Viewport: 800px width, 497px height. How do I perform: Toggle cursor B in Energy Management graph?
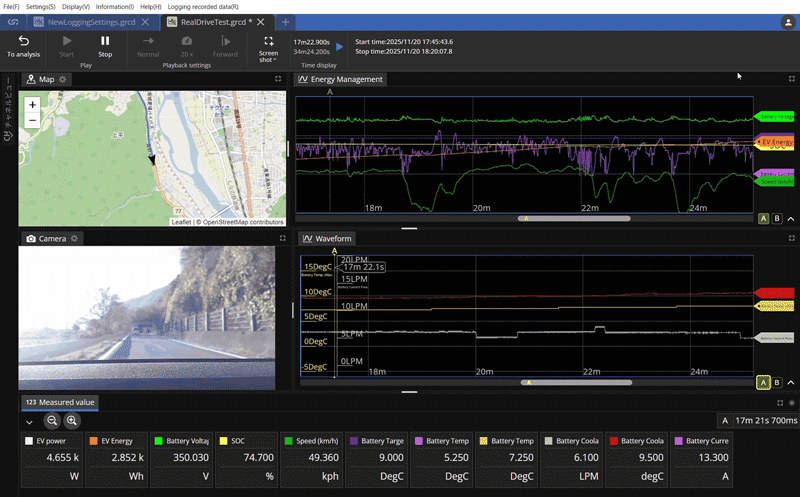777,218
